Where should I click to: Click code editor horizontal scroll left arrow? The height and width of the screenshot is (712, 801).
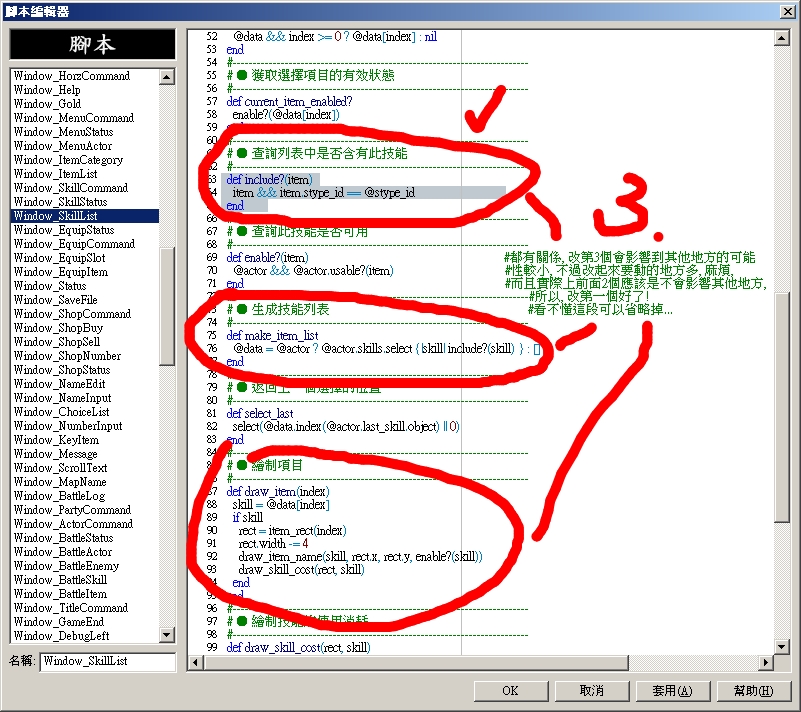195,662
